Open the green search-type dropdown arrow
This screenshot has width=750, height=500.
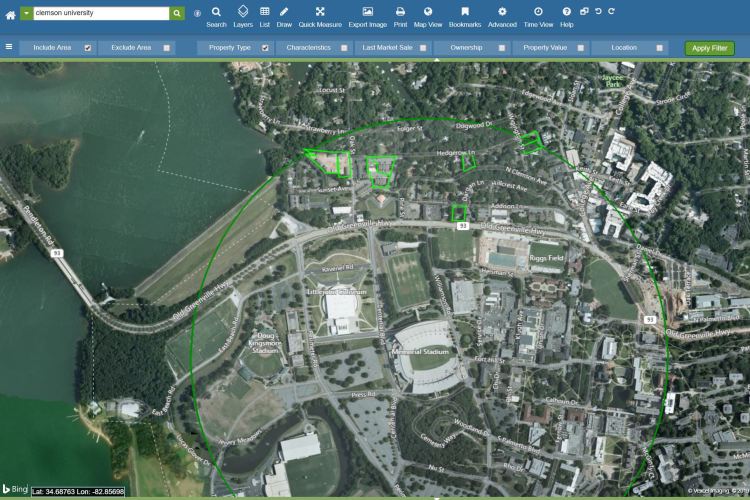26,13
